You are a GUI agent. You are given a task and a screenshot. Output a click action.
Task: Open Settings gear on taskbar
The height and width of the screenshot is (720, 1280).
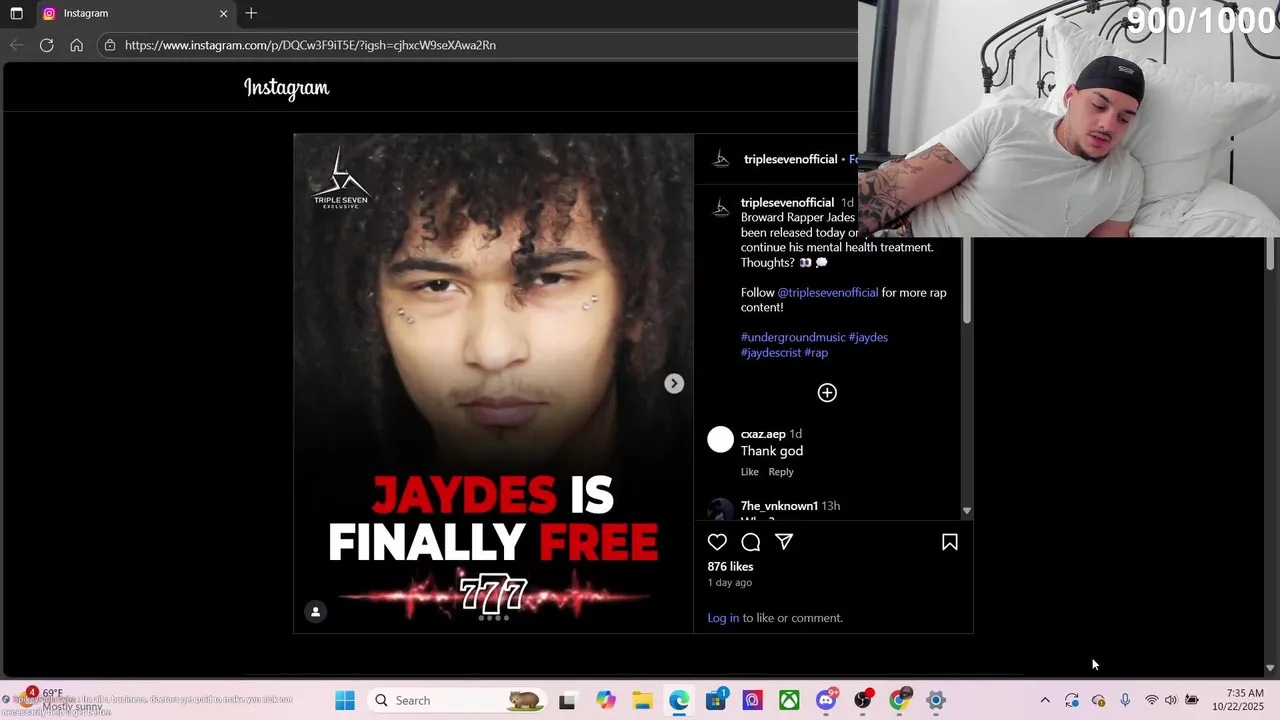click(x=936, y=701)
